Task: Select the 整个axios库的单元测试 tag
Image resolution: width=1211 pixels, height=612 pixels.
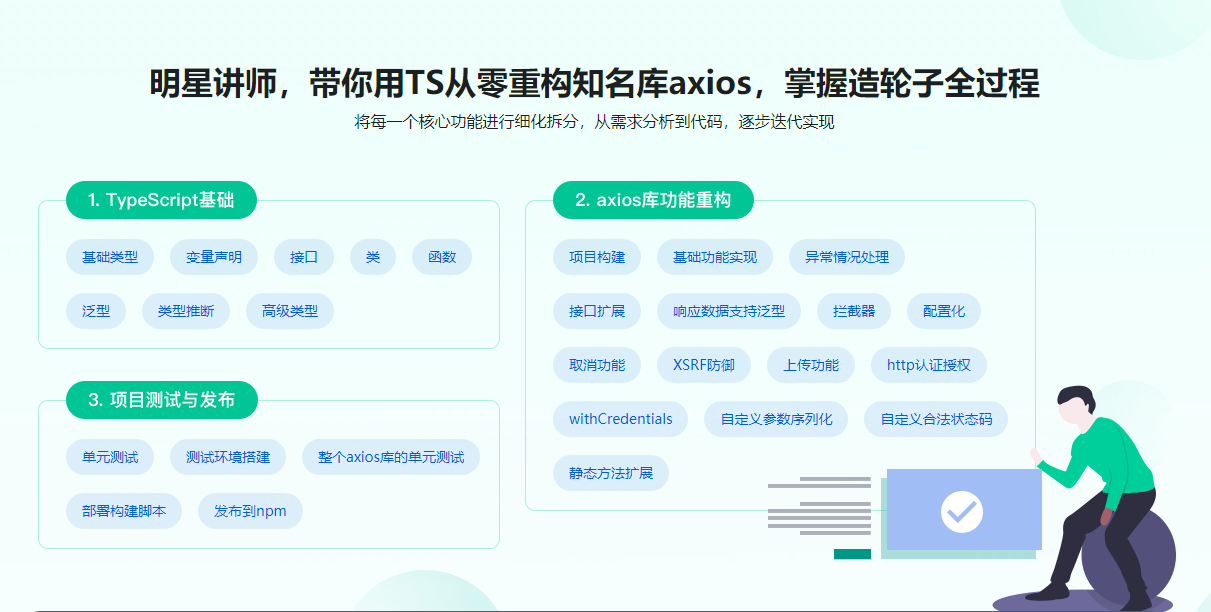Action: 391,457
